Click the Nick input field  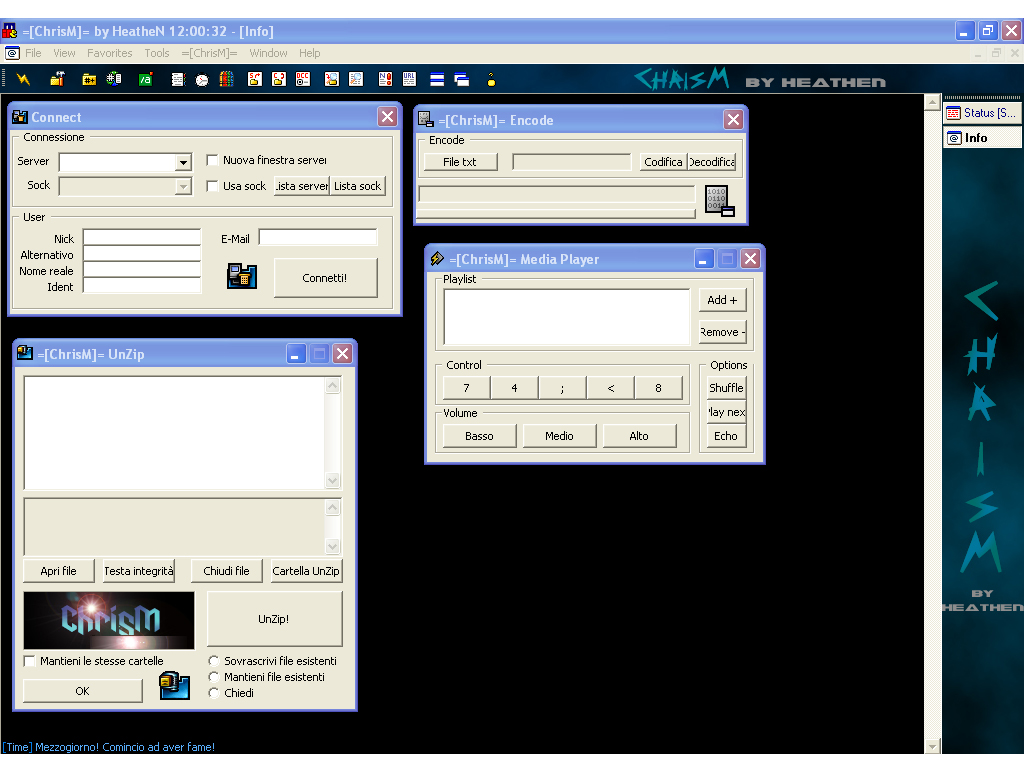pyautogui.click(x=142, y=238)
